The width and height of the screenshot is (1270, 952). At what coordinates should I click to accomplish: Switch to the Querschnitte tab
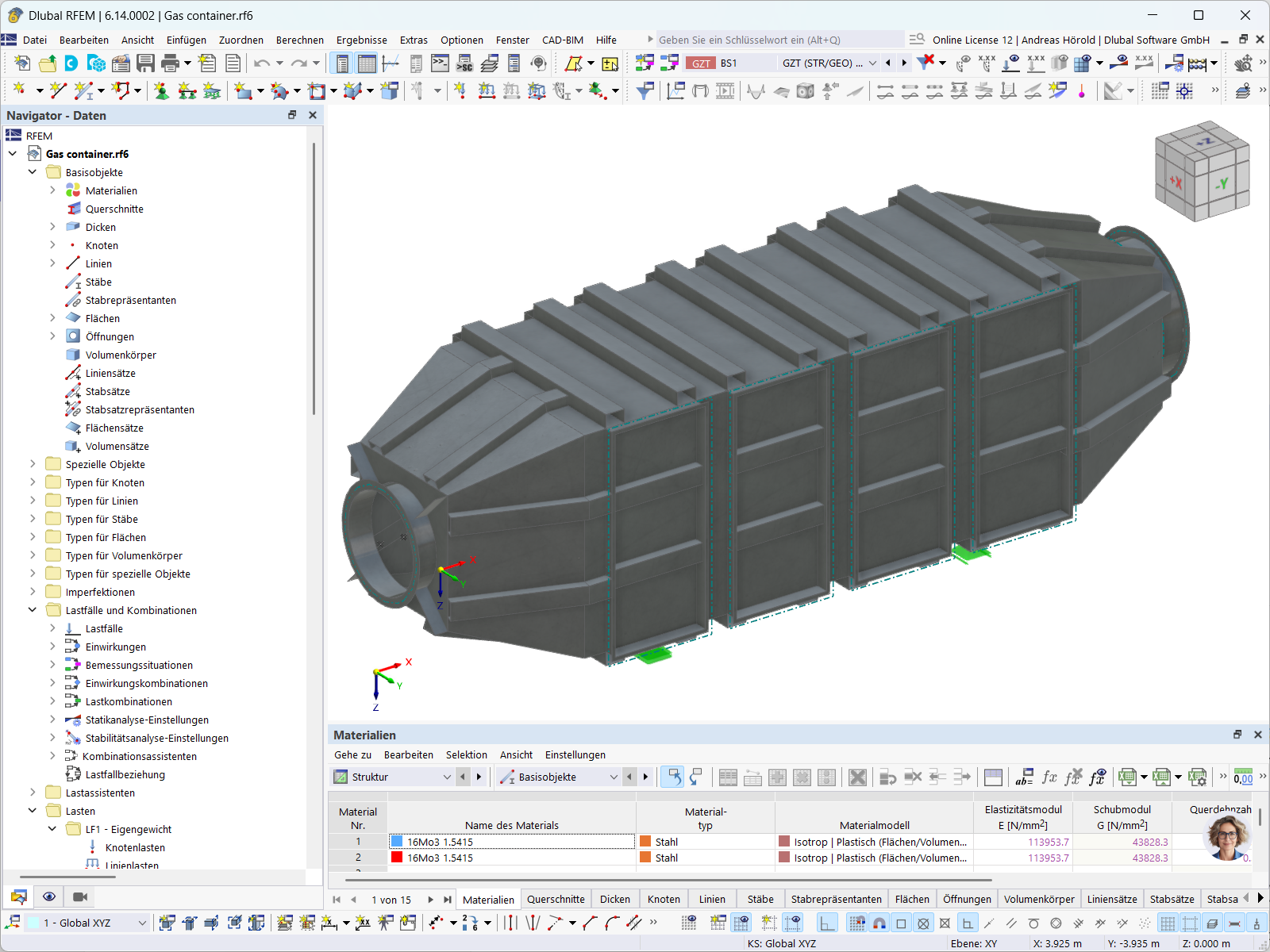point(556,899)
